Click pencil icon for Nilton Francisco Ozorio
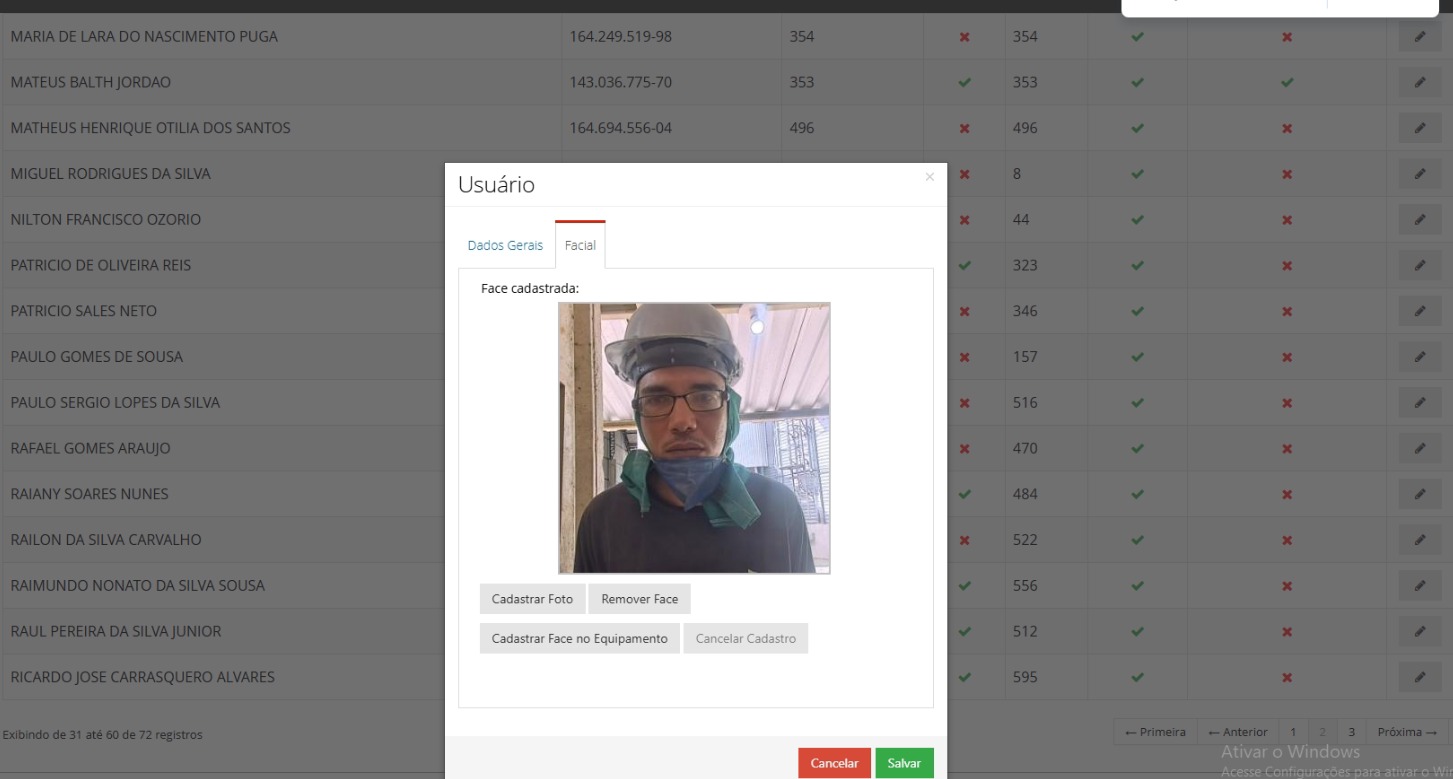 1419,220
